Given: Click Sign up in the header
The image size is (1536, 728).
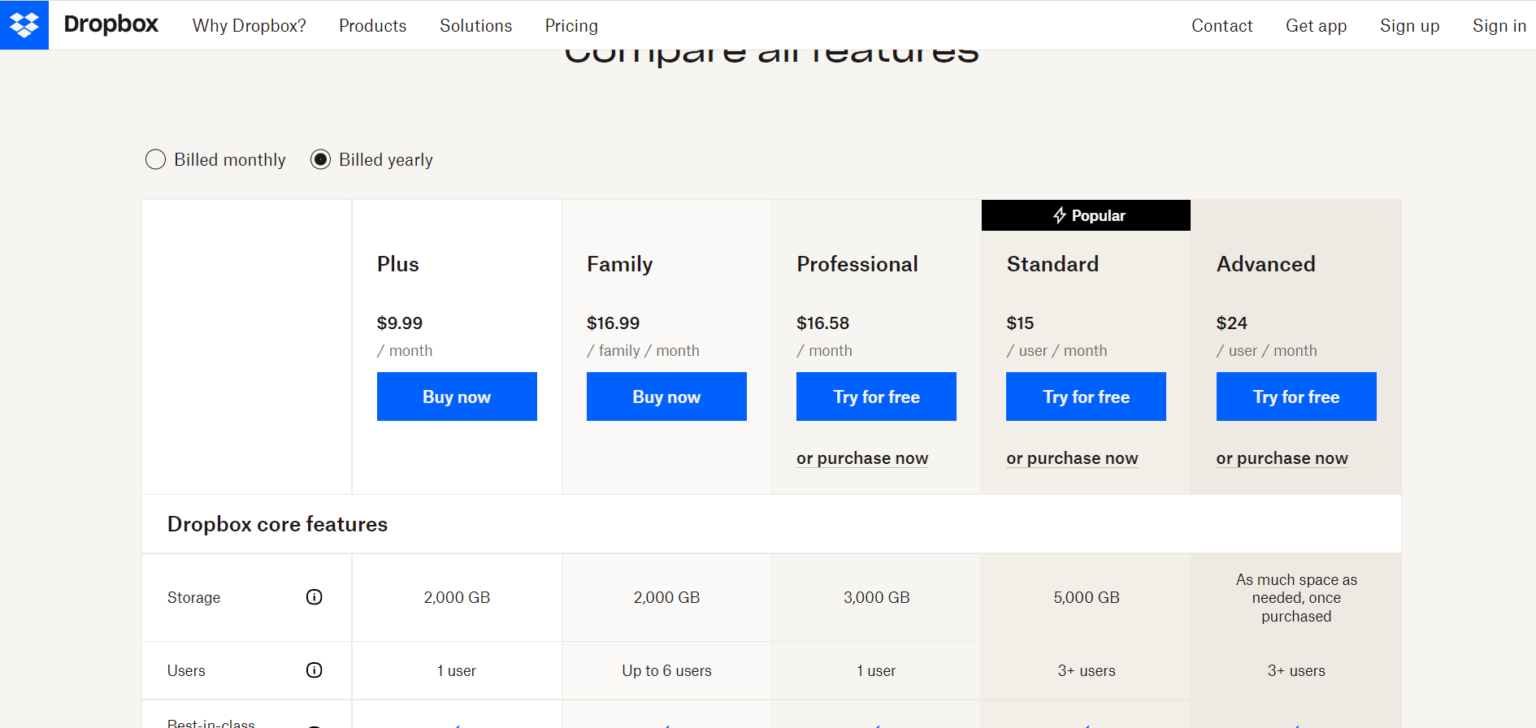Looking at the screenshot, I should (1409, 26).
